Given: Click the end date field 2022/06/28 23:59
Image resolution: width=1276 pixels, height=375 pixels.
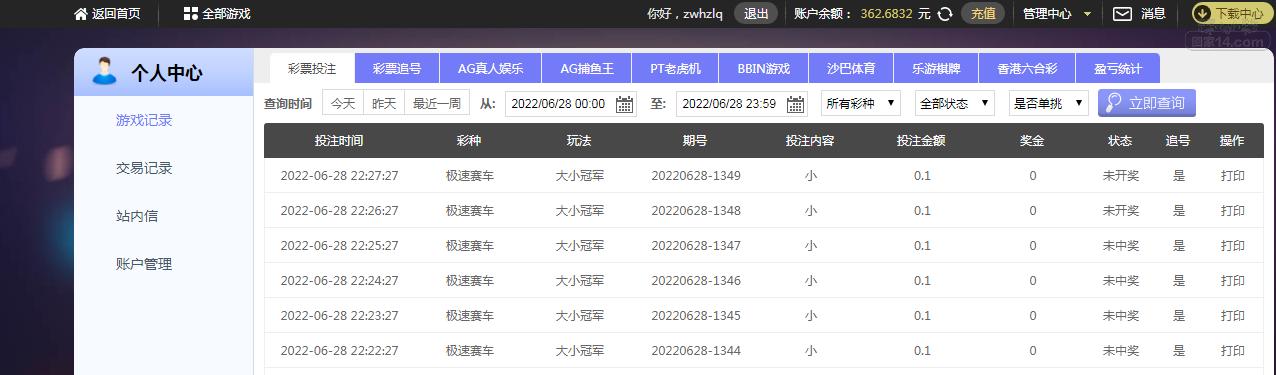Looking at the screenshot, I should [x=742, y=103].
